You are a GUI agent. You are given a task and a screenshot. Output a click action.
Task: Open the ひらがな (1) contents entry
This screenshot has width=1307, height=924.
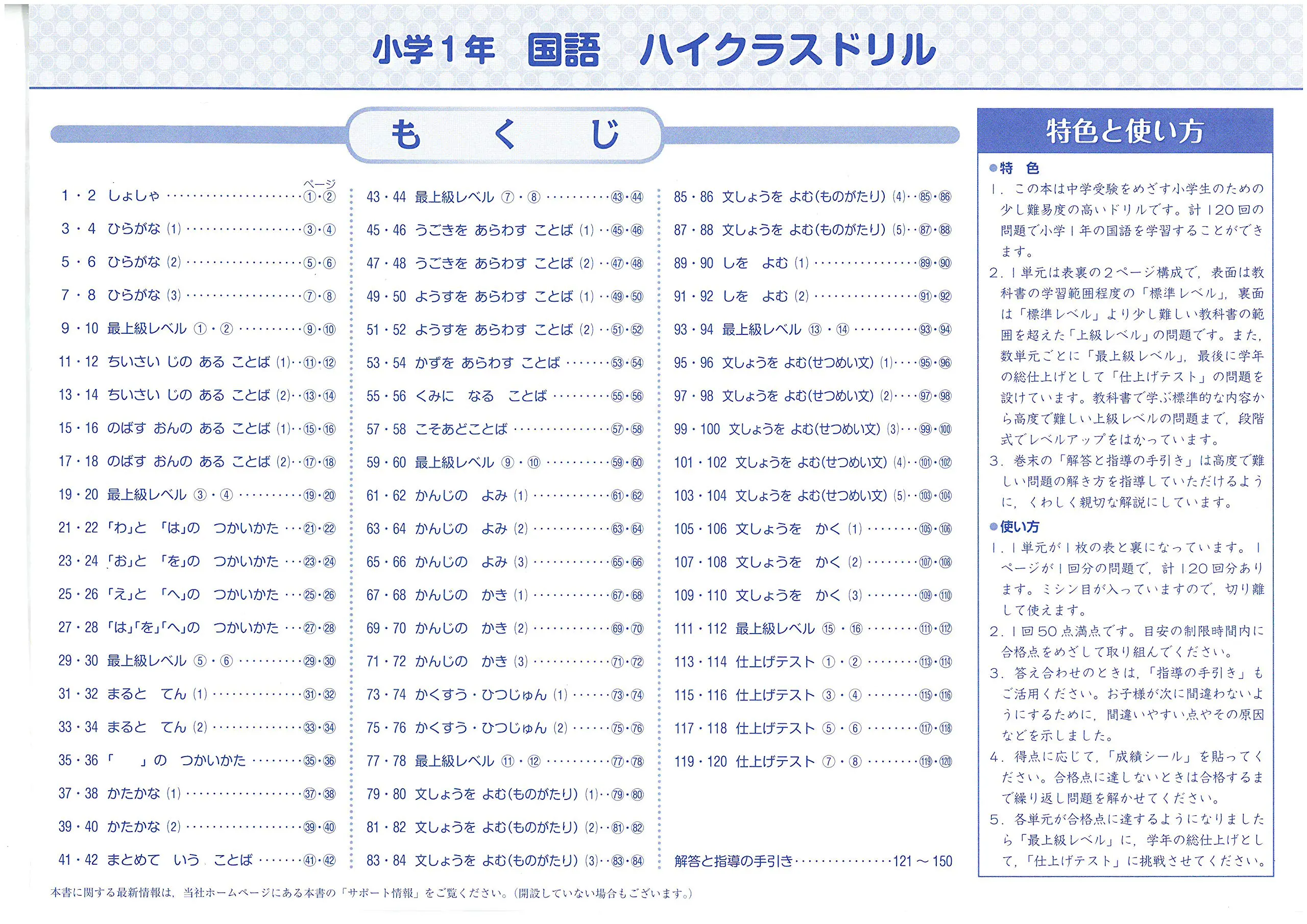144,229
